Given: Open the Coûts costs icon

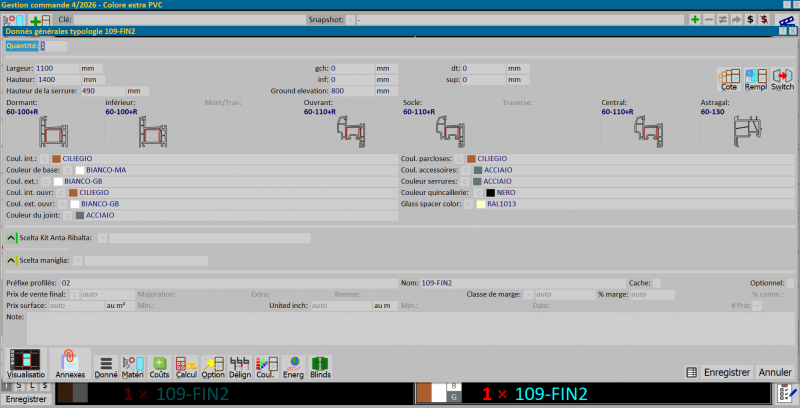Looking at the screenshot, I should pyautogui.click(x=159, y=367).
